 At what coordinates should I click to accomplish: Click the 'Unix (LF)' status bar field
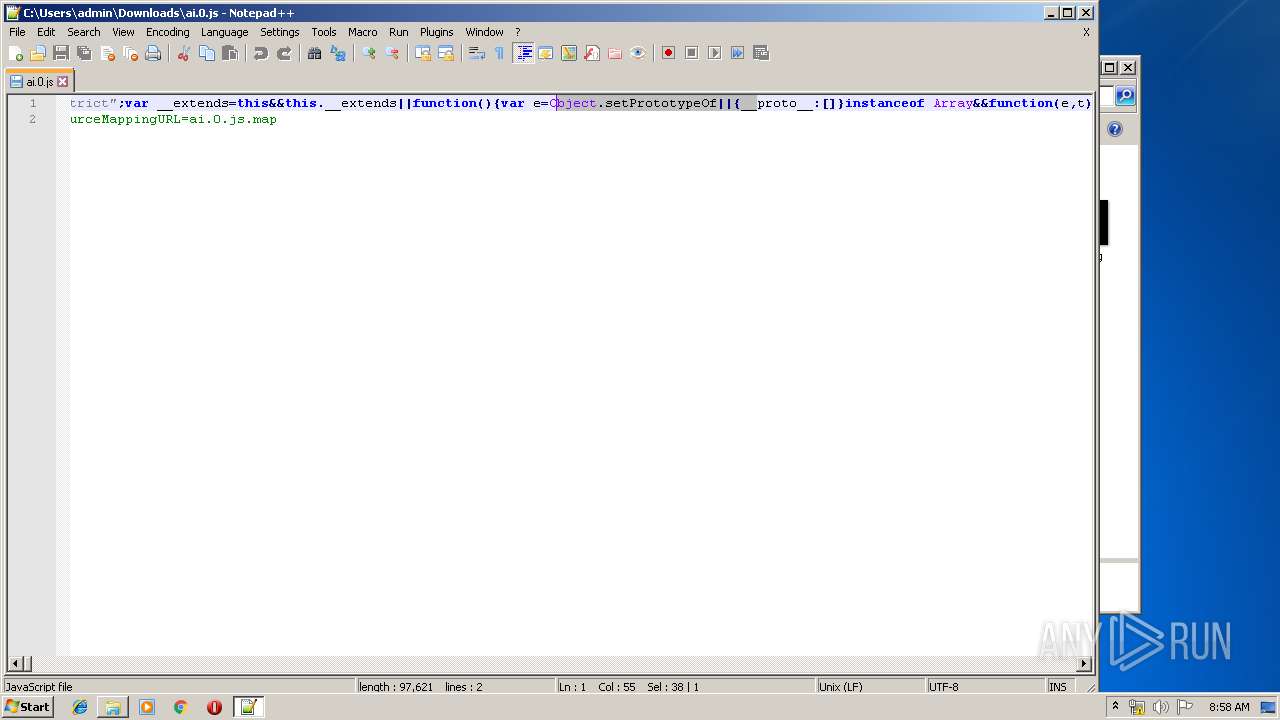point(870,687)
